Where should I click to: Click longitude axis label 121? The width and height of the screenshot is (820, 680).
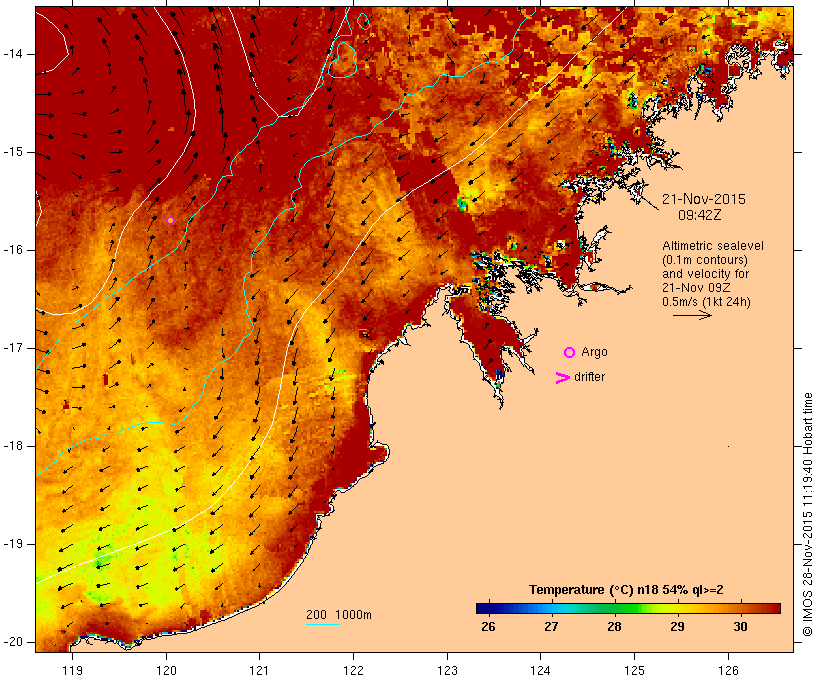(x=259, y=670)
